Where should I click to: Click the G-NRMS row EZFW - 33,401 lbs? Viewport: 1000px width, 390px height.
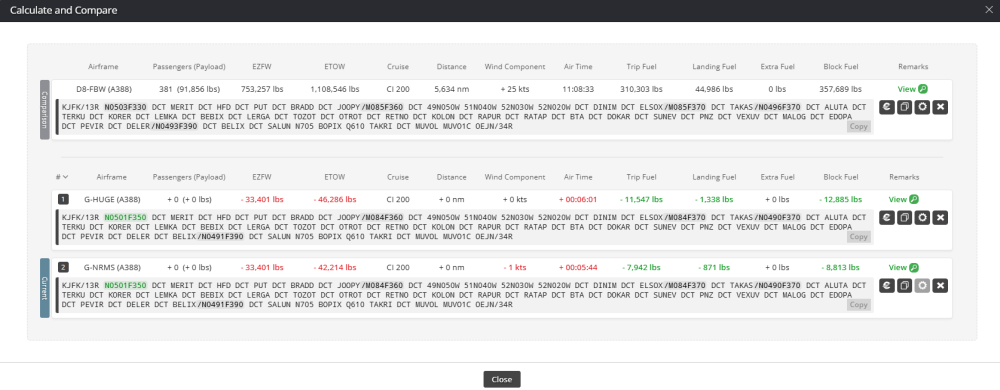coord(263,268)
